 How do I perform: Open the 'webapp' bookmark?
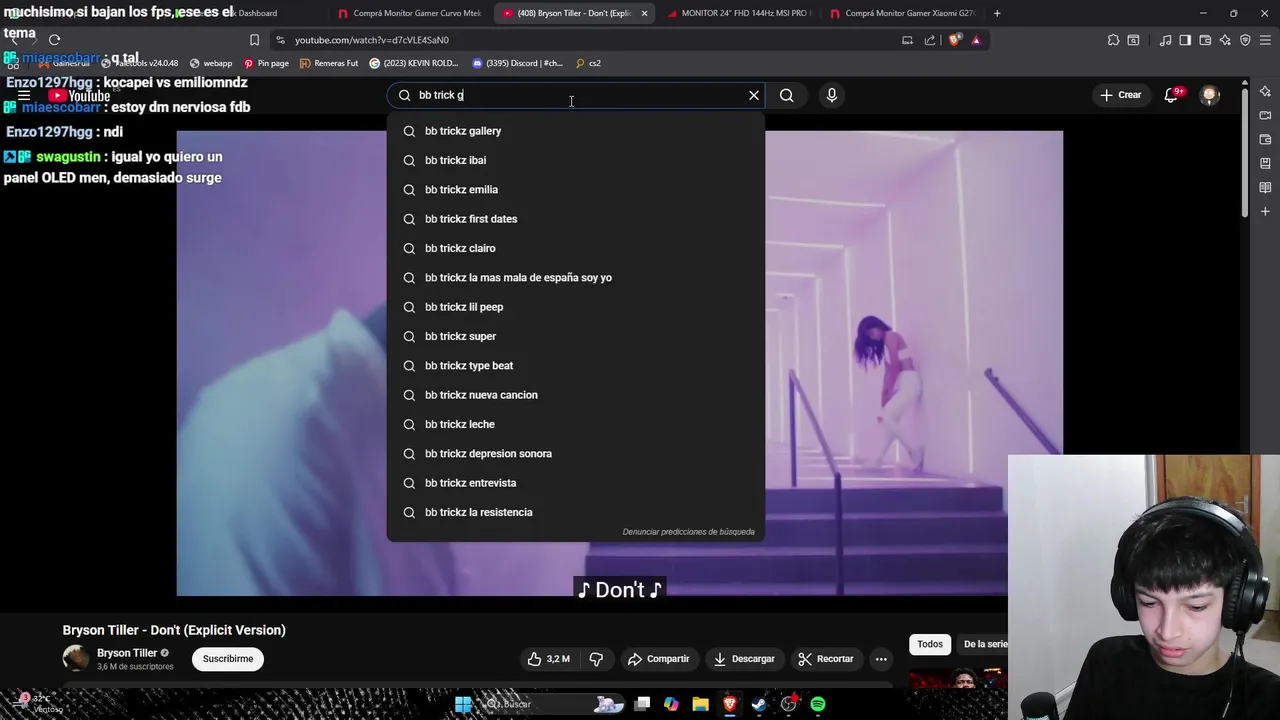point(210,63)
